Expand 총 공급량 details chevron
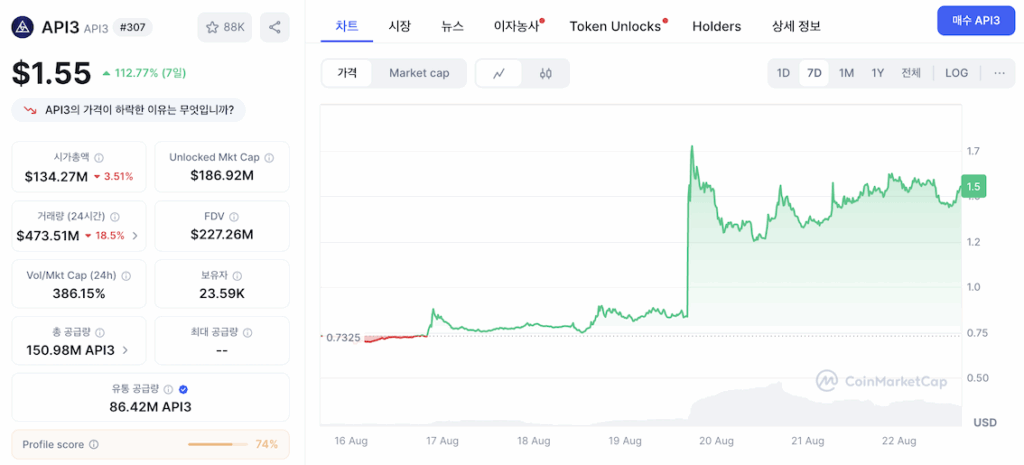The height and width of the screenshot is (465, 1024). (x=125, y=351)
